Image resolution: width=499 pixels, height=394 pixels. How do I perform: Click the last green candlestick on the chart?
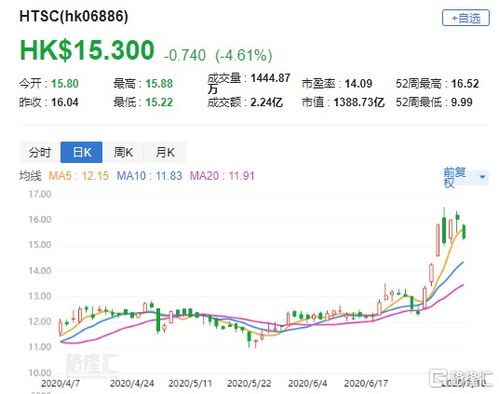point(464,232)
